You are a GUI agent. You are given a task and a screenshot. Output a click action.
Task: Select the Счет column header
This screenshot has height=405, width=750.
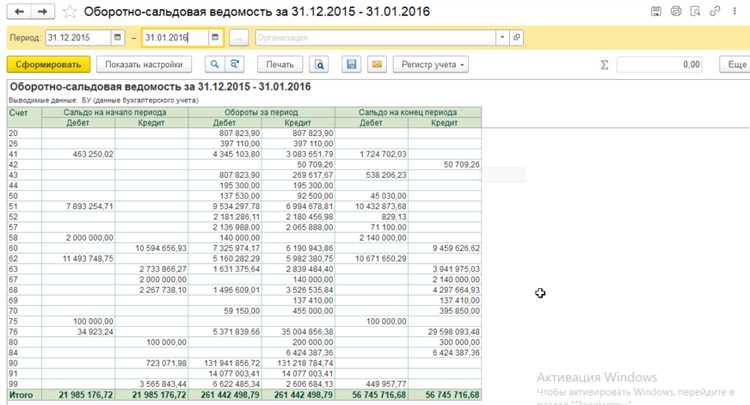[x=24, y=117]
